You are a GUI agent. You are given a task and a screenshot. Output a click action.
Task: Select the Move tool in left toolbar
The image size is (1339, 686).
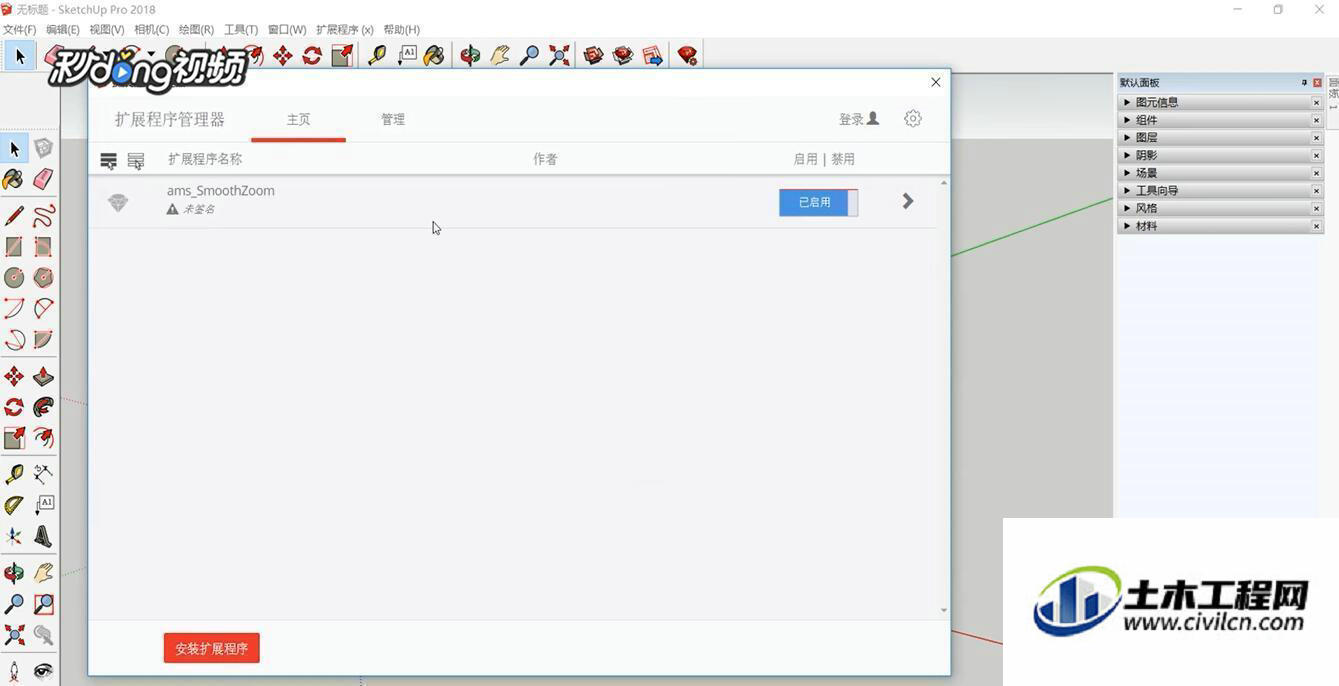[14, 377]
